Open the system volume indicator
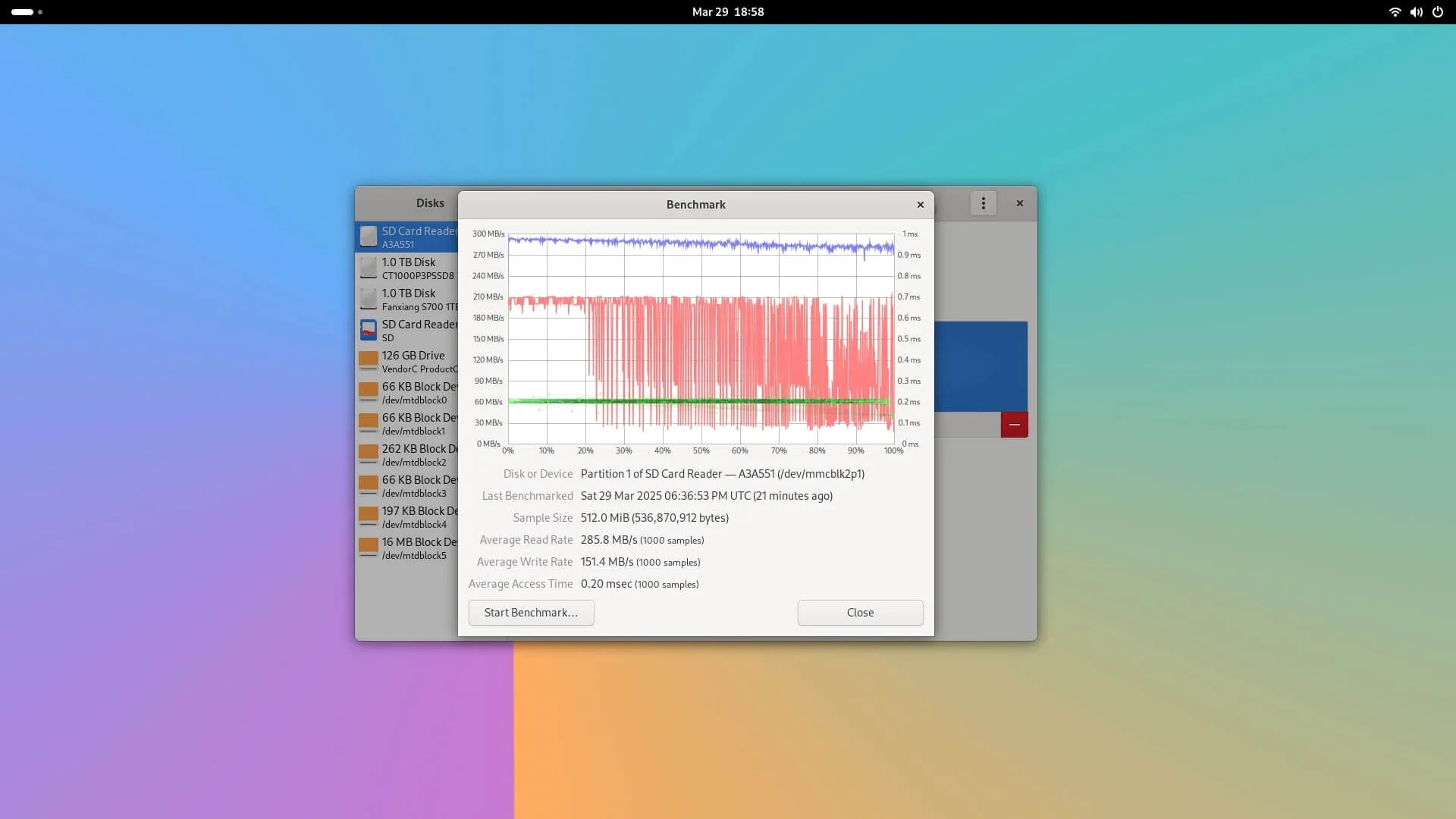Screen dimensions: 1456x819 click(x=1416, y=12)
